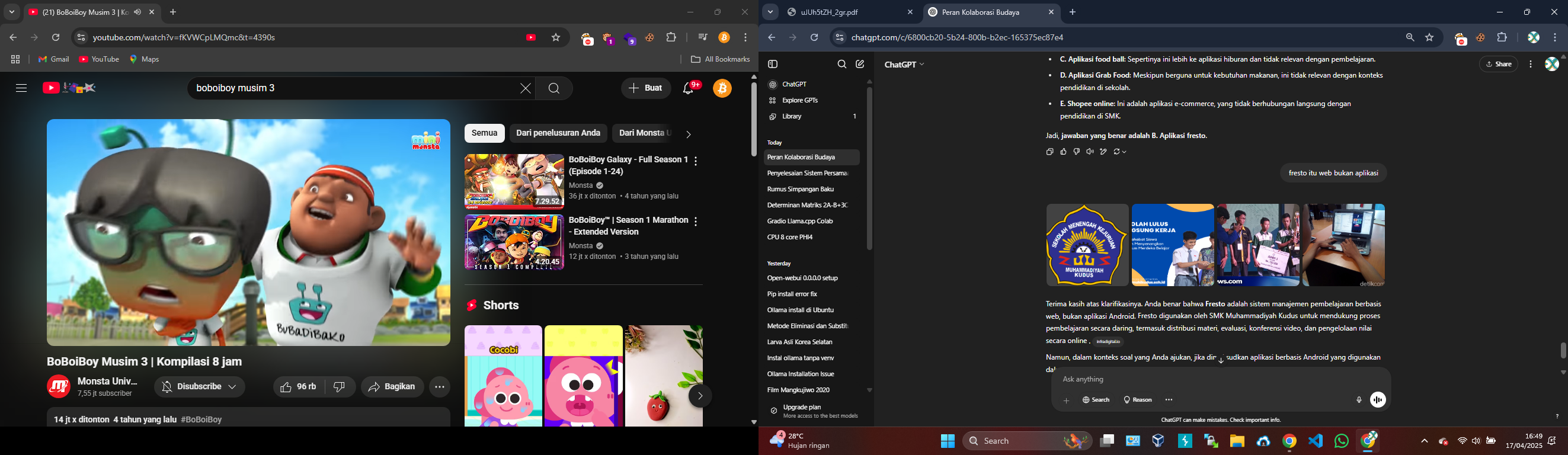Toggle ChatGPT sidebar panel
The image size is (1568, 455).
pos(773,65)
